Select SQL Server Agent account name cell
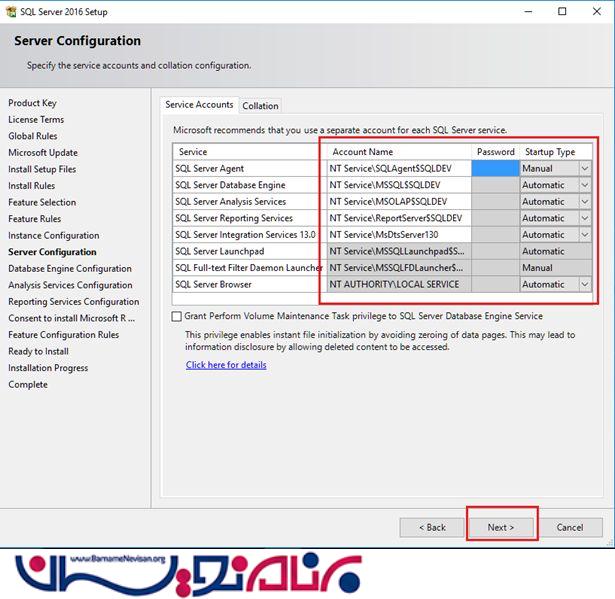 398,169
